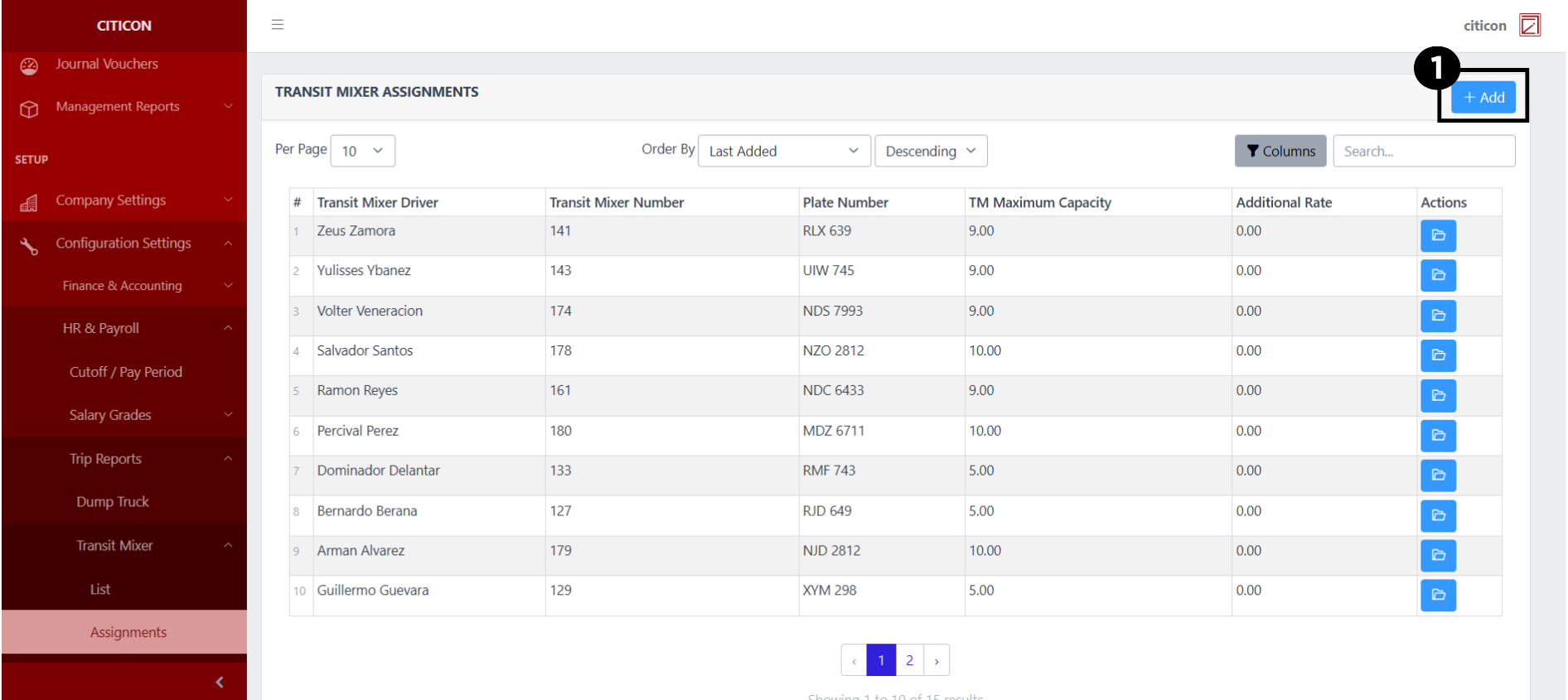The width and height of the screenshot is (1568, 700).
Task: Collapse HR & Payroll section
Action: [x=124, y=328]
